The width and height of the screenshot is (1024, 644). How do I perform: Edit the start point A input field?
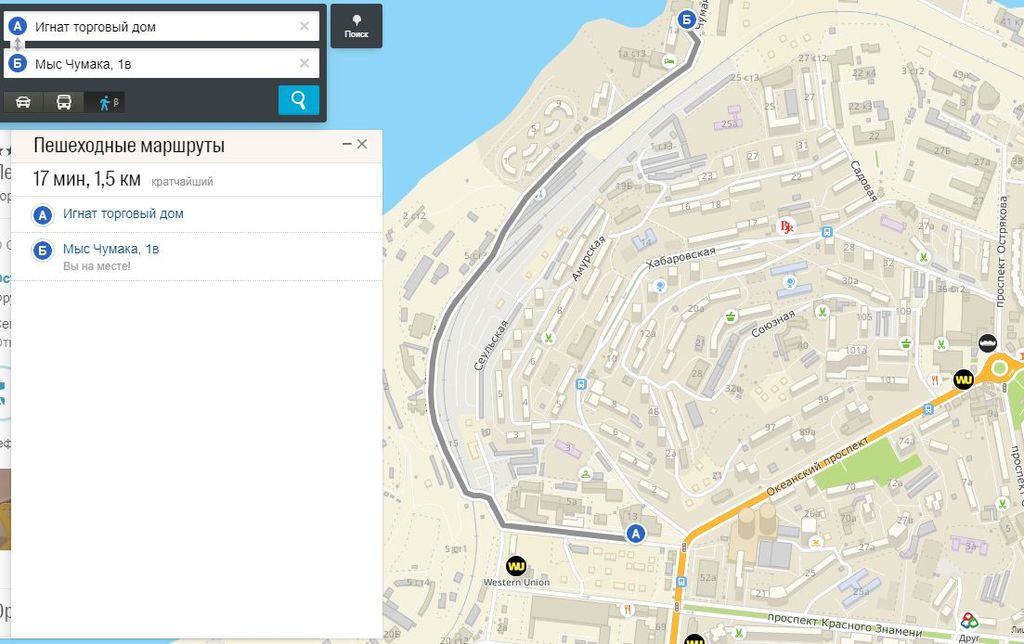click(160, 27)
